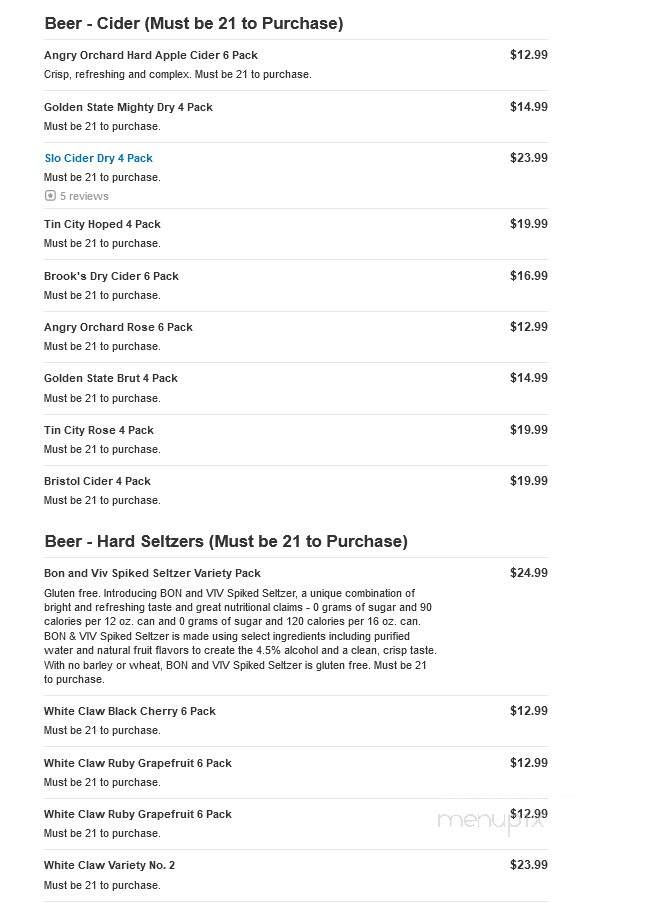Select Golden State Brut 4 Pack
Viewport: 670px width, 903px height.
tap(111, 378)
